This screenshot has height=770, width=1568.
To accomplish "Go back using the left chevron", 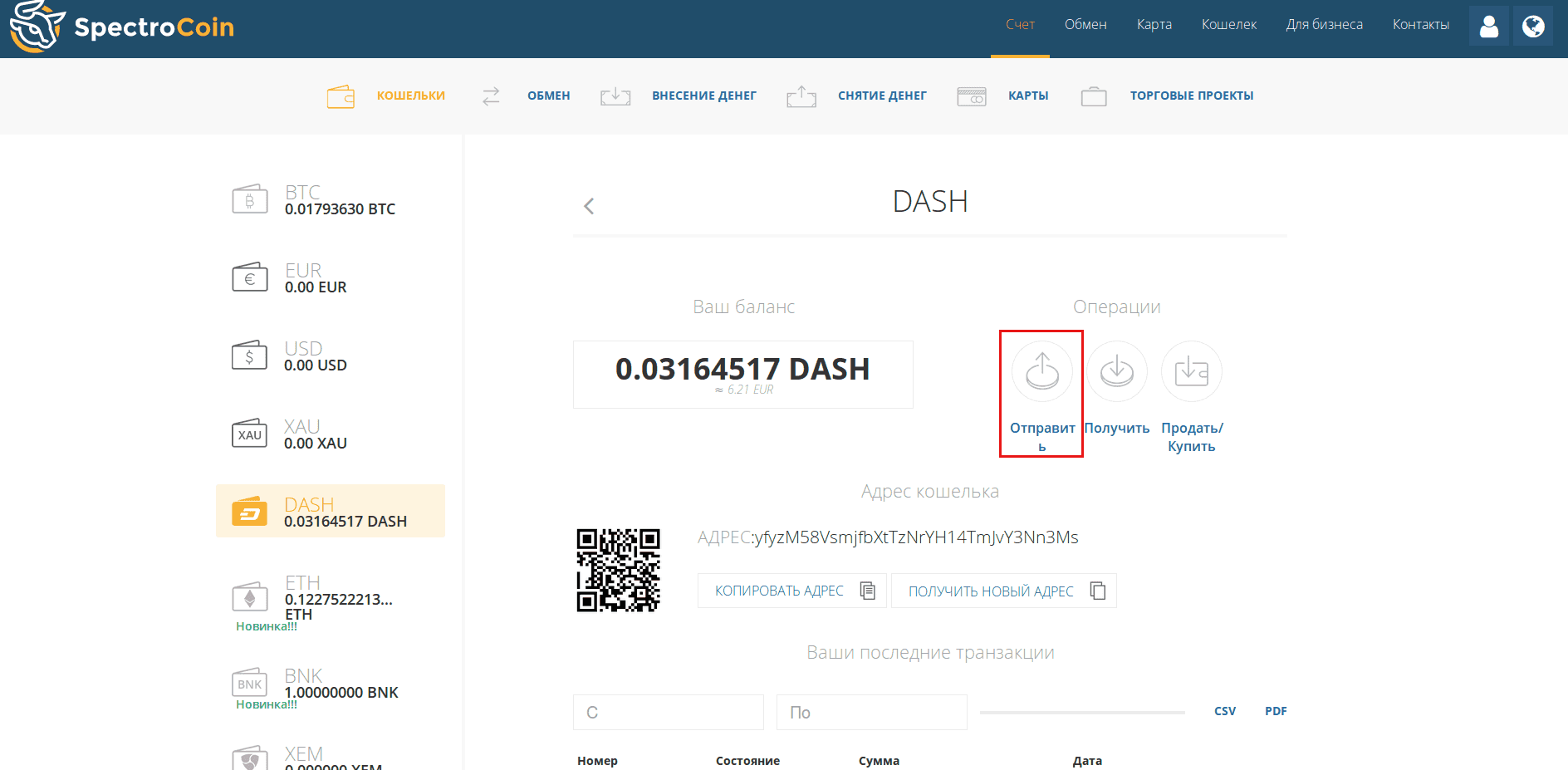I will coord(589,206).
